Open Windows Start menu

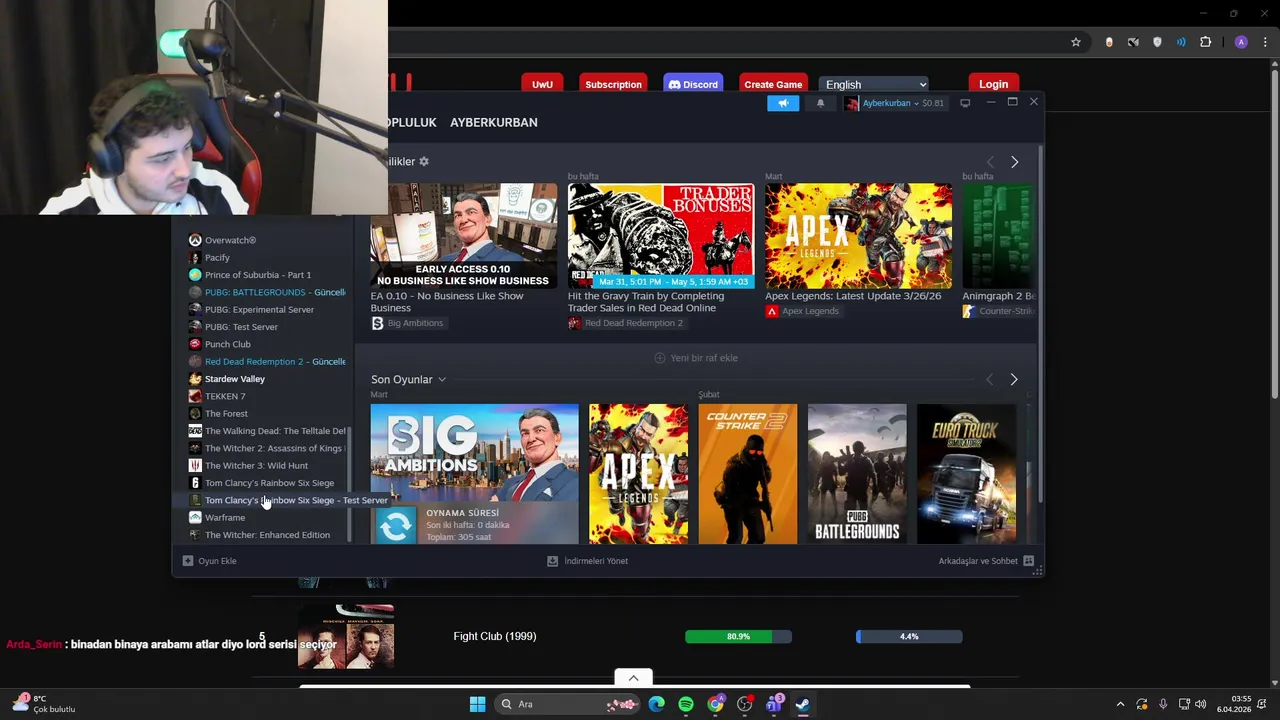tap(477, 704)
